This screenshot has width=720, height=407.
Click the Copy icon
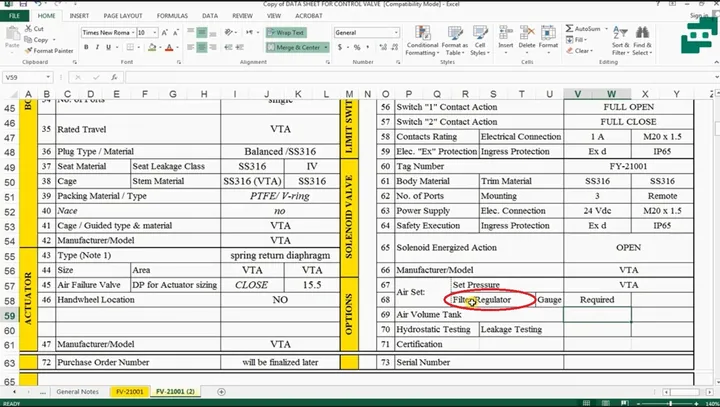[28, 40]
